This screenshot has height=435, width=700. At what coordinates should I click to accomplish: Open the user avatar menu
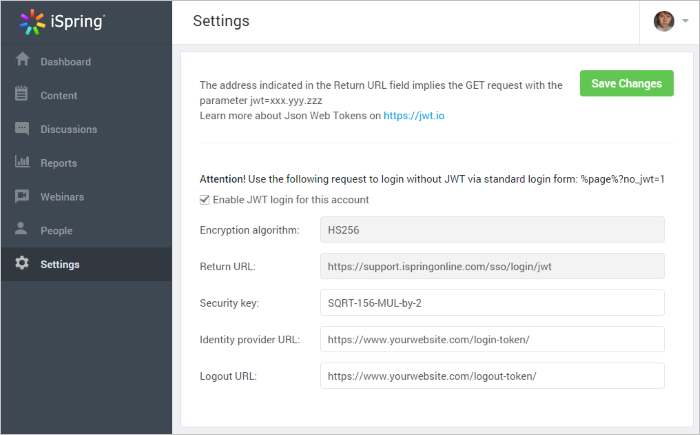point(664,21)
